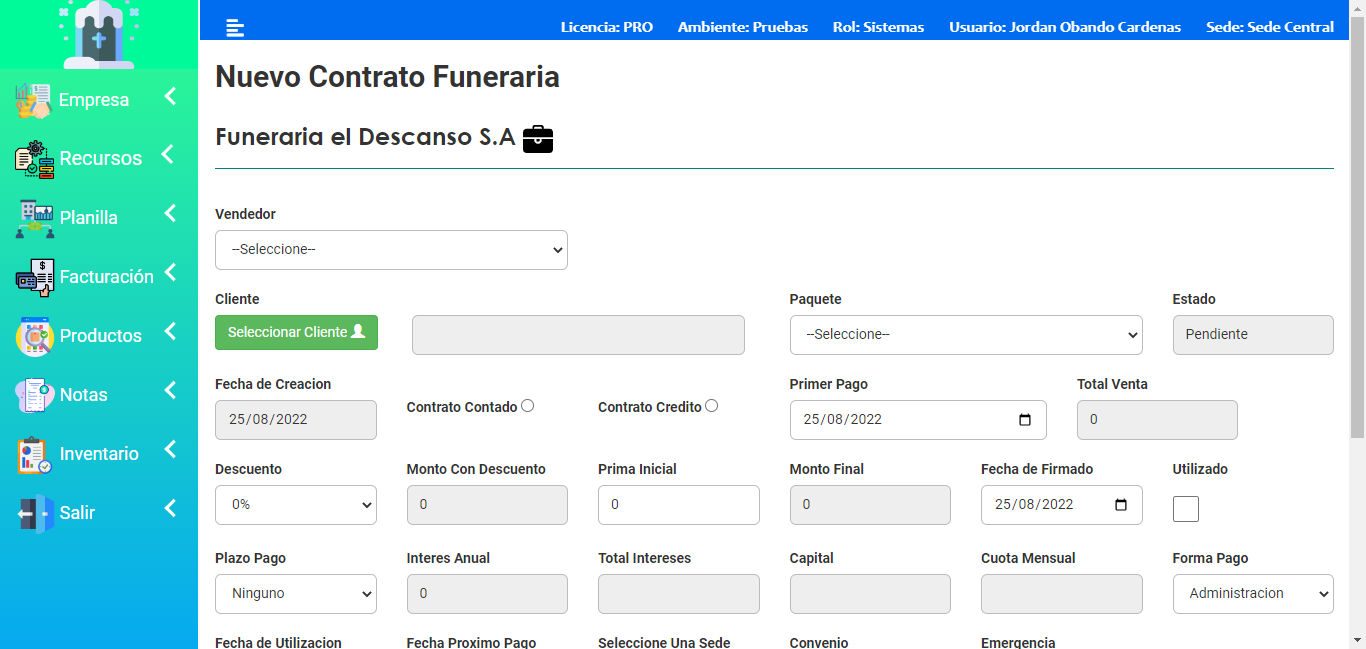1366x649 pixels.
Task: Click the Inventario clipboard icon
Action: coord(34,454)
